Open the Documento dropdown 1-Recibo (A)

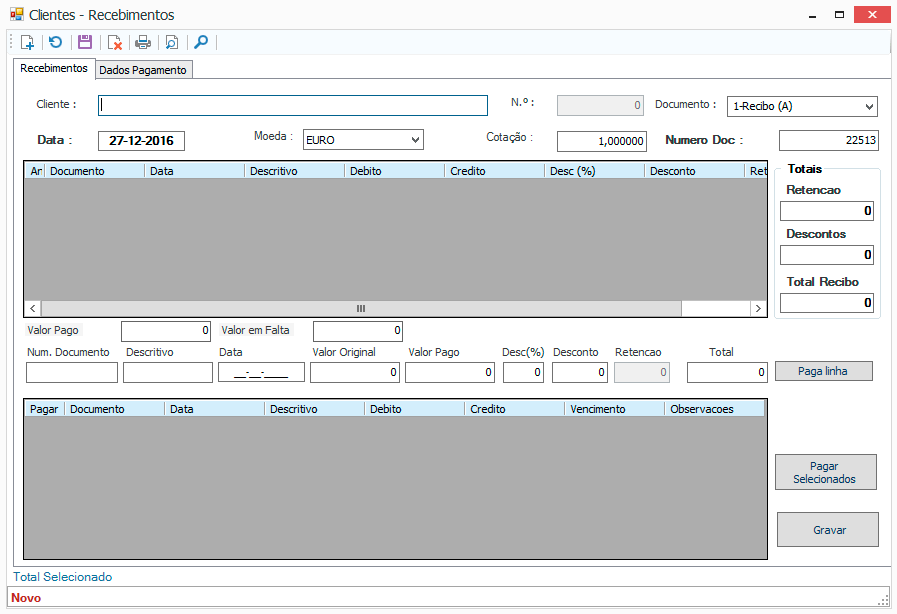[802, 106]
